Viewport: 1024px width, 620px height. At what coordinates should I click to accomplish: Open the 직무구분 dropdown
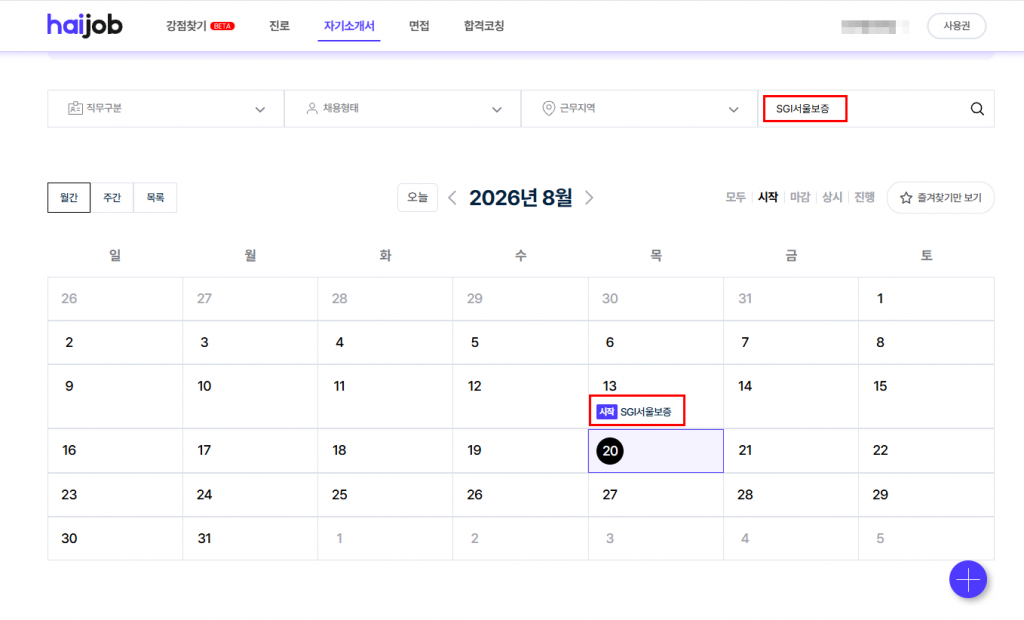(x=166, y=108)
